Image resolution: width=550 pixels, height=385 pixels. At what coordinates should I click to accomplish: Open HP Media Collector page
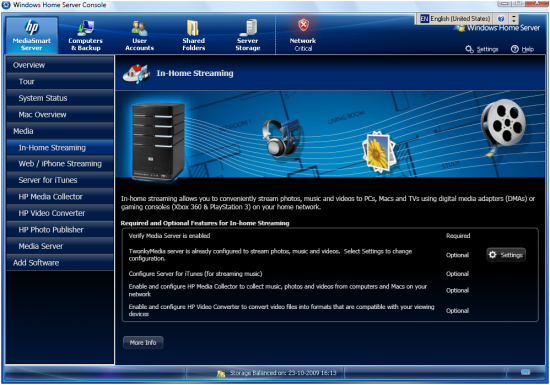click(x=60, y=197)
